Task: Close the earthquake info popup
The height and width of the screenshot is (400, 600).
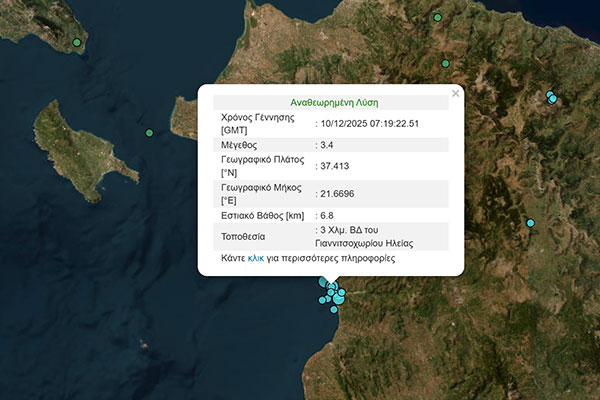Action: click(456, 93)
